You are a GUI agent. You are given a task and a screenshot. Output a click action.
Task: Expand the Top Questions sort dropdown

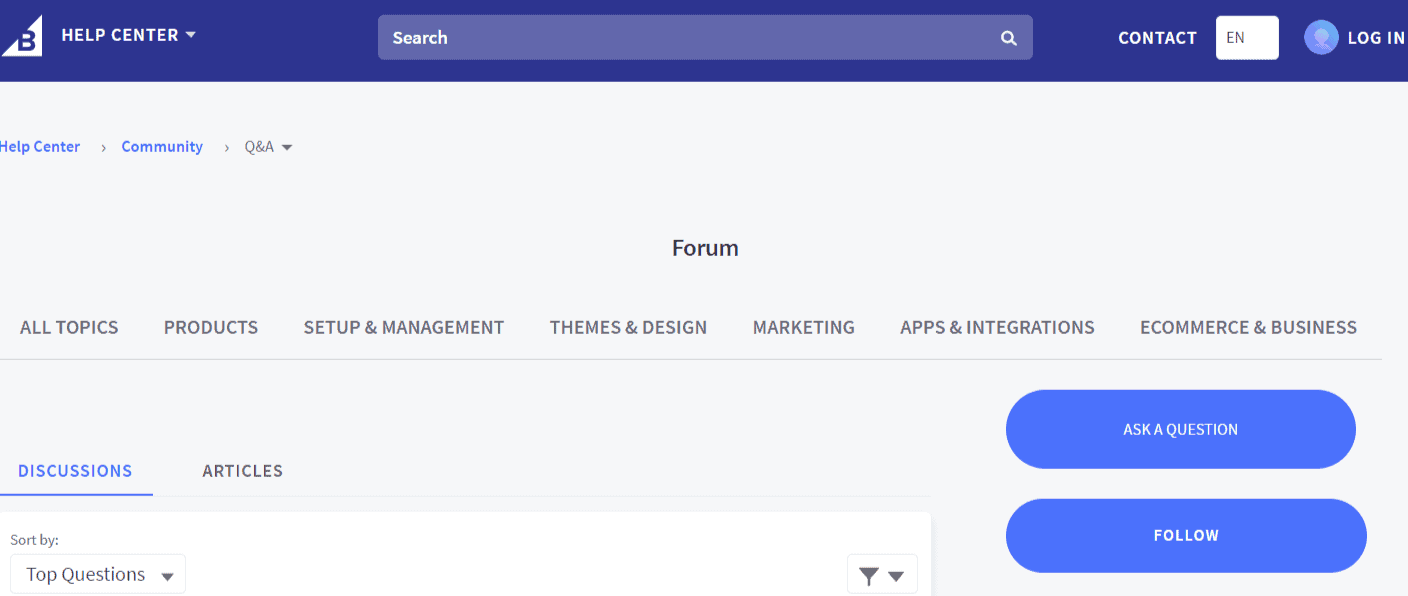[97, 574]
